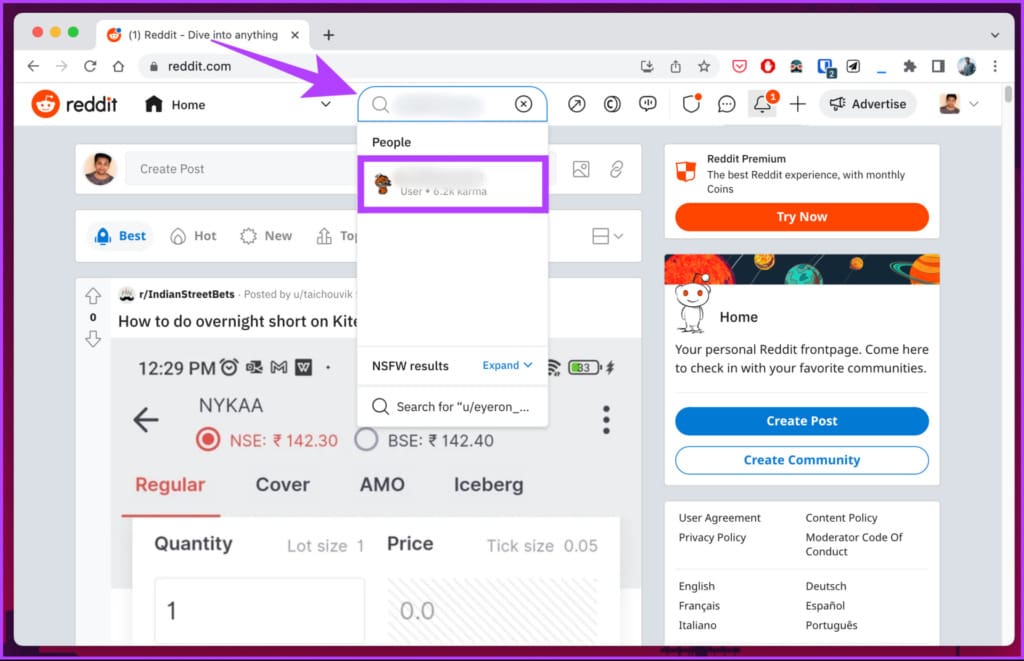Click the plus create post icon
Screen dimensions: 1024x661
tap(797, 104)
